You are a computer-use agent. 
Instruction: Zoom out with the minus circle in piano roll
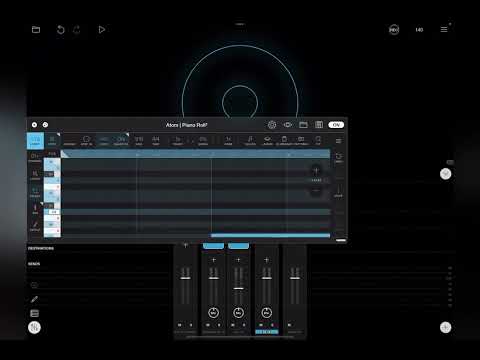pos(316,191)
